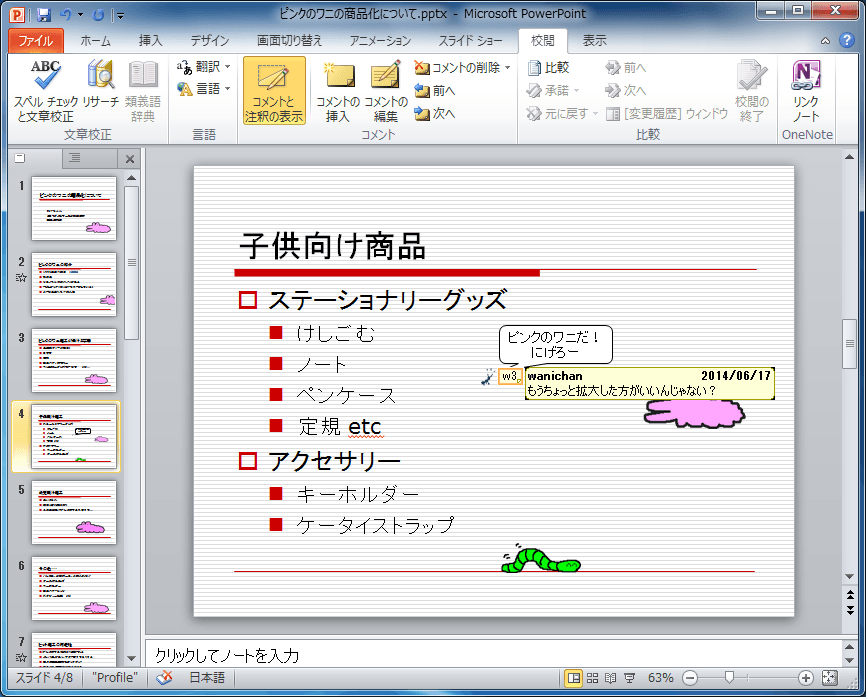Viewport: 866px width, 697px height.
Task: Click End Review (校閲の終了)
Action: click(752, 91)
